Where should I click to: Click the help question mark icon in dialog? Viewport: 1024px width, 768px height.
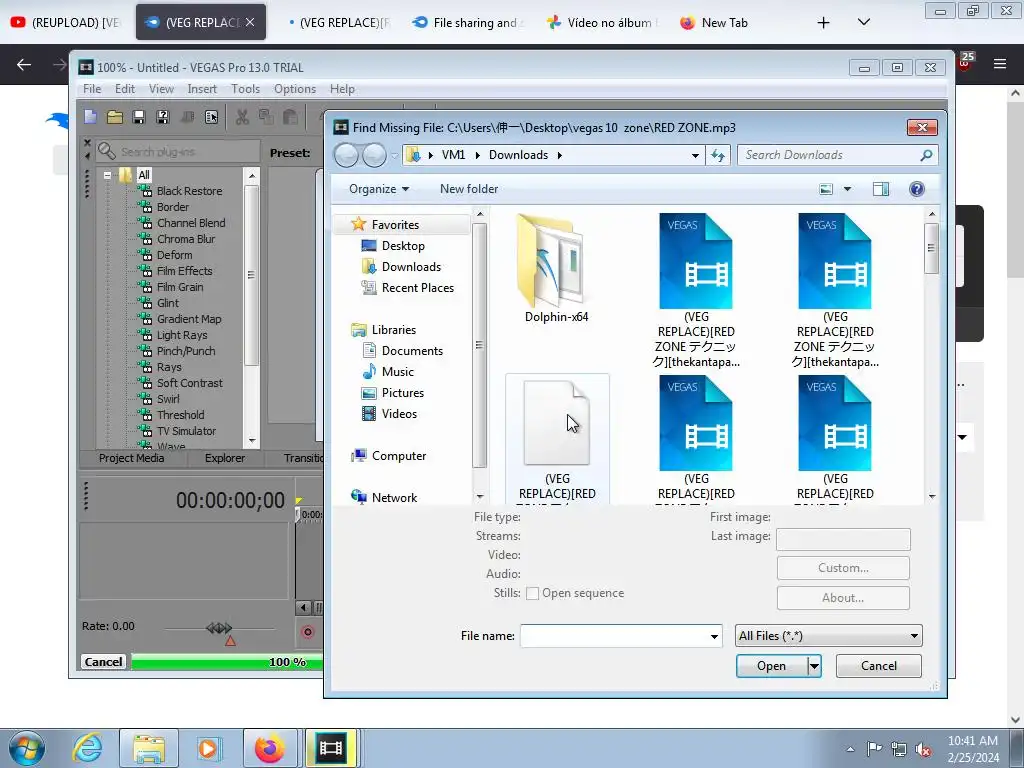click(x=917, y=189)
